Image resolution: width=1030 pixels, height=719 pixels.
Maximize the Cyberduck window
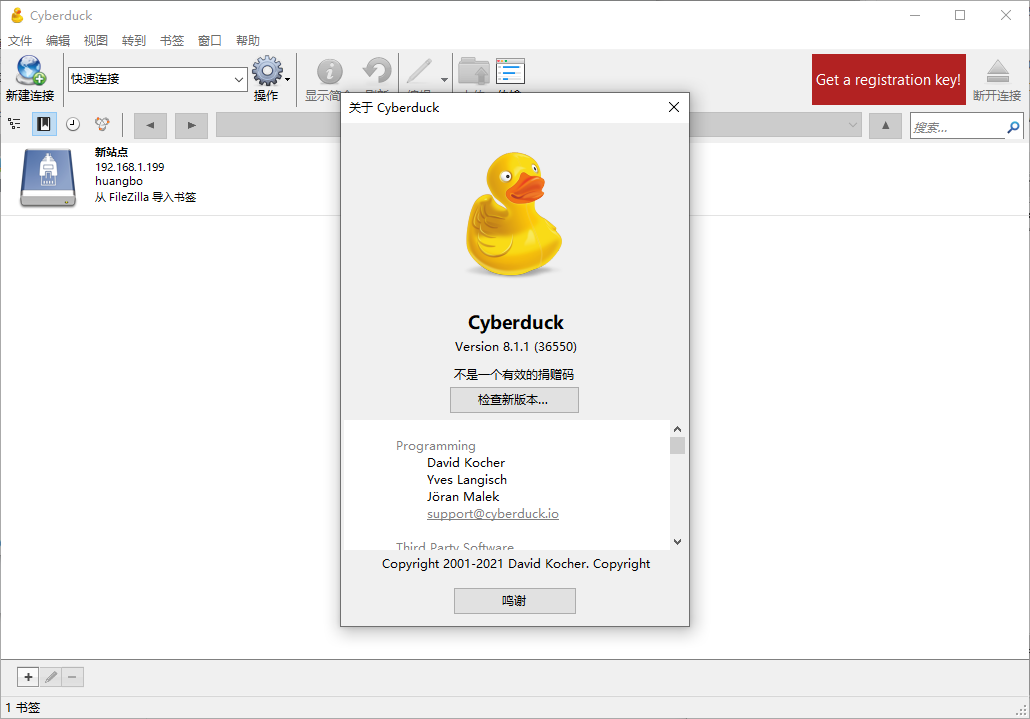point(960,15)
